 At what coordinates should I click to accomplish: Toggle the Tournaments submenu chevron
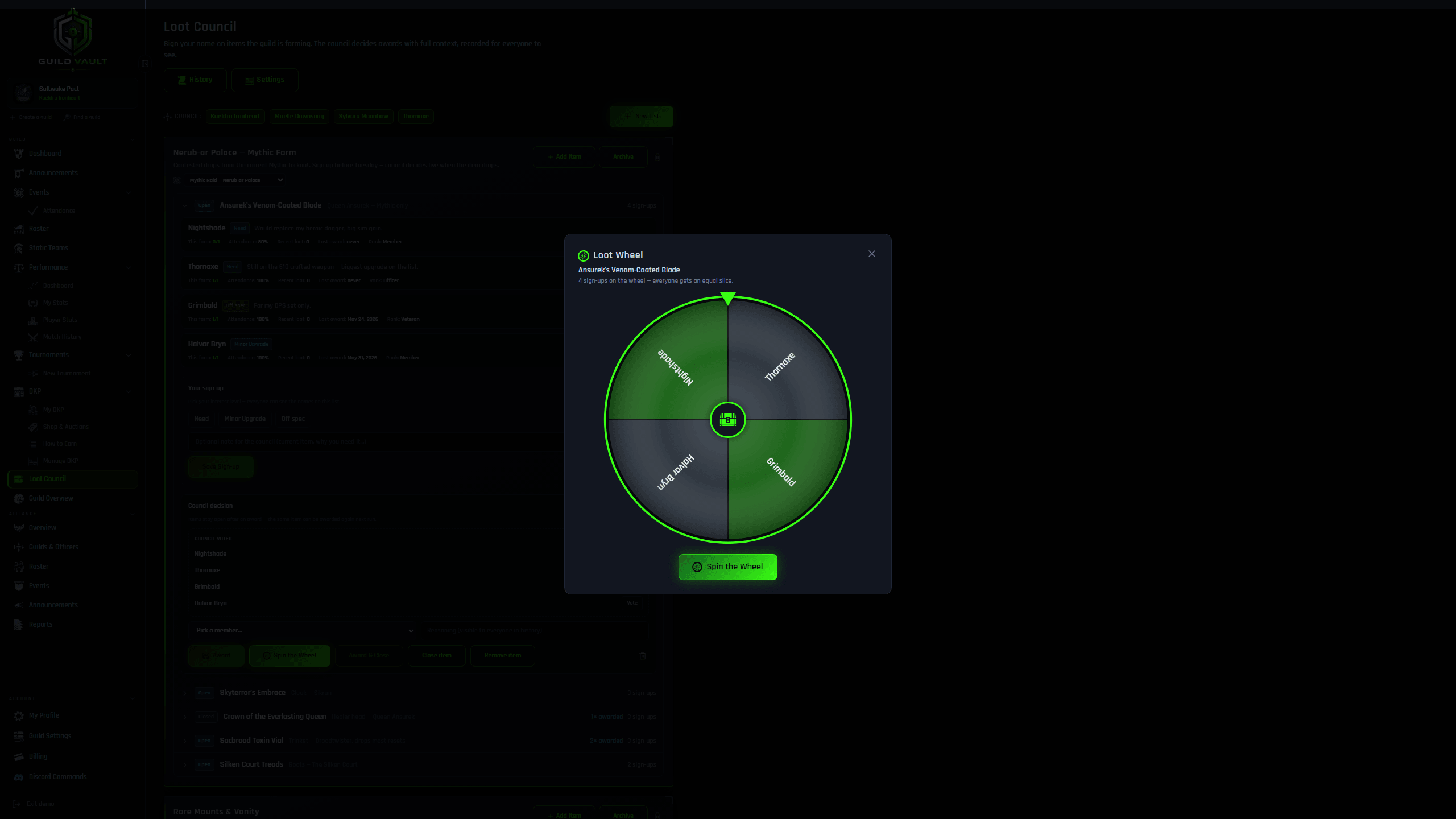tap(129, 355)
